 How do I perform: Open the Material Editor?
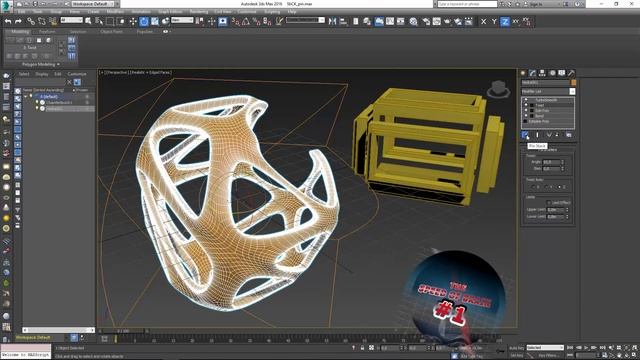tap(413, 21)
